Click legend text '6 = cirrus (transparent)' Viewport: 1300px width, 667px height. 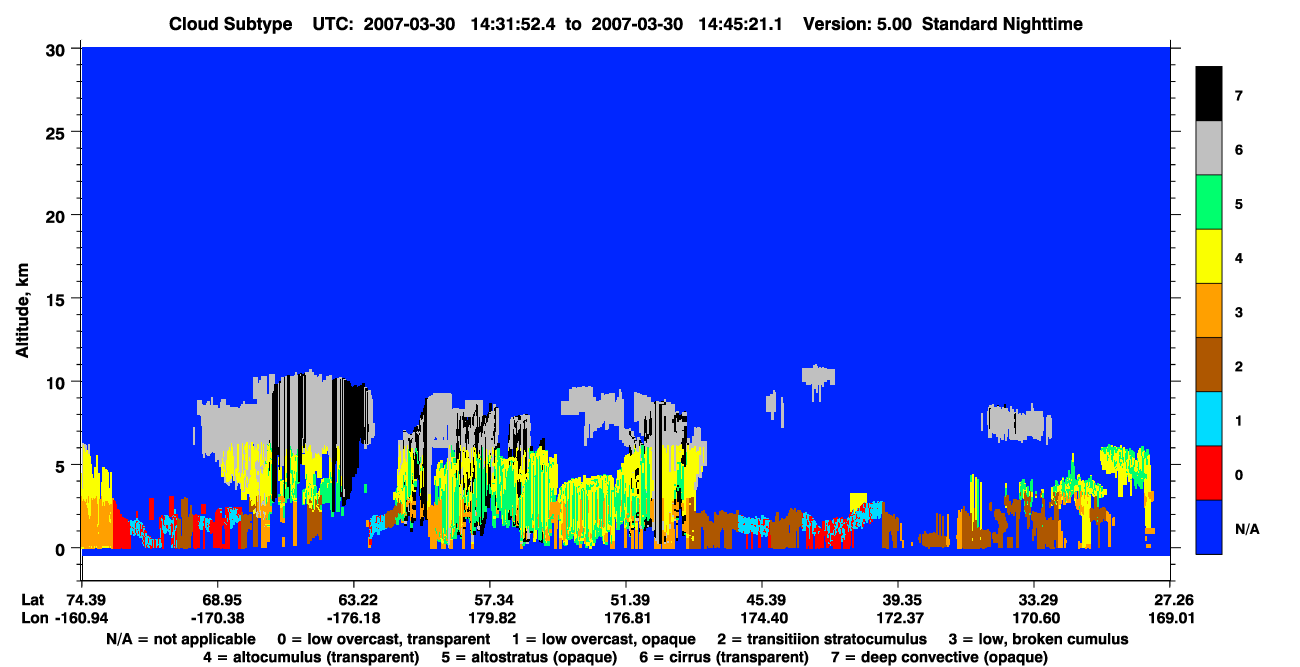click(x=722, y=657)
